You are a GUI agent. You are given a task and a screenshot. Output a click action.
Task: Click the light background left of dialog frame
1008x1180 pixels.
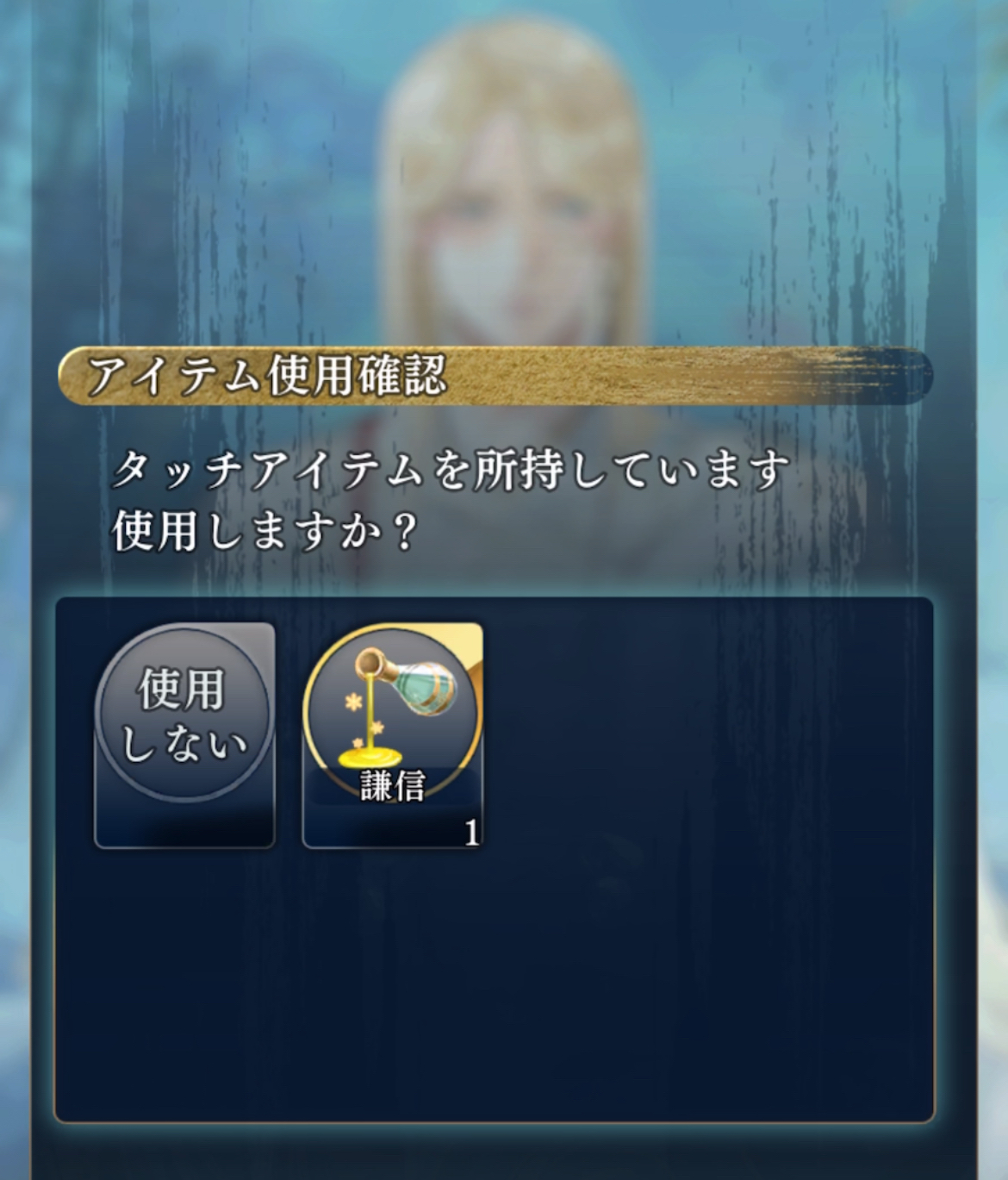tap(16, 603)
